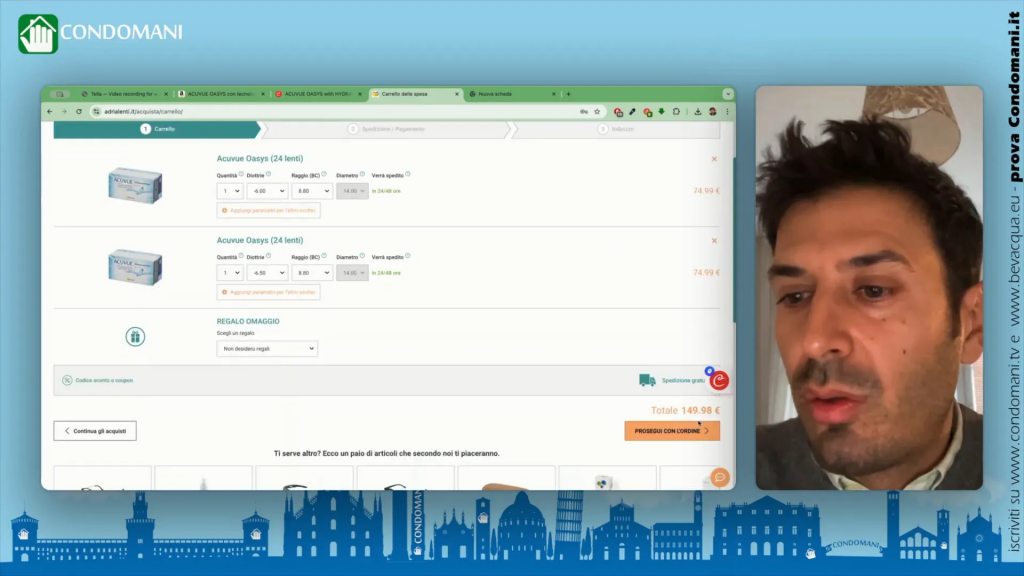Add other-eye parameters for first product
Image resolution: width=1024 pixels, height=576 pixels.
coord(268,210)
